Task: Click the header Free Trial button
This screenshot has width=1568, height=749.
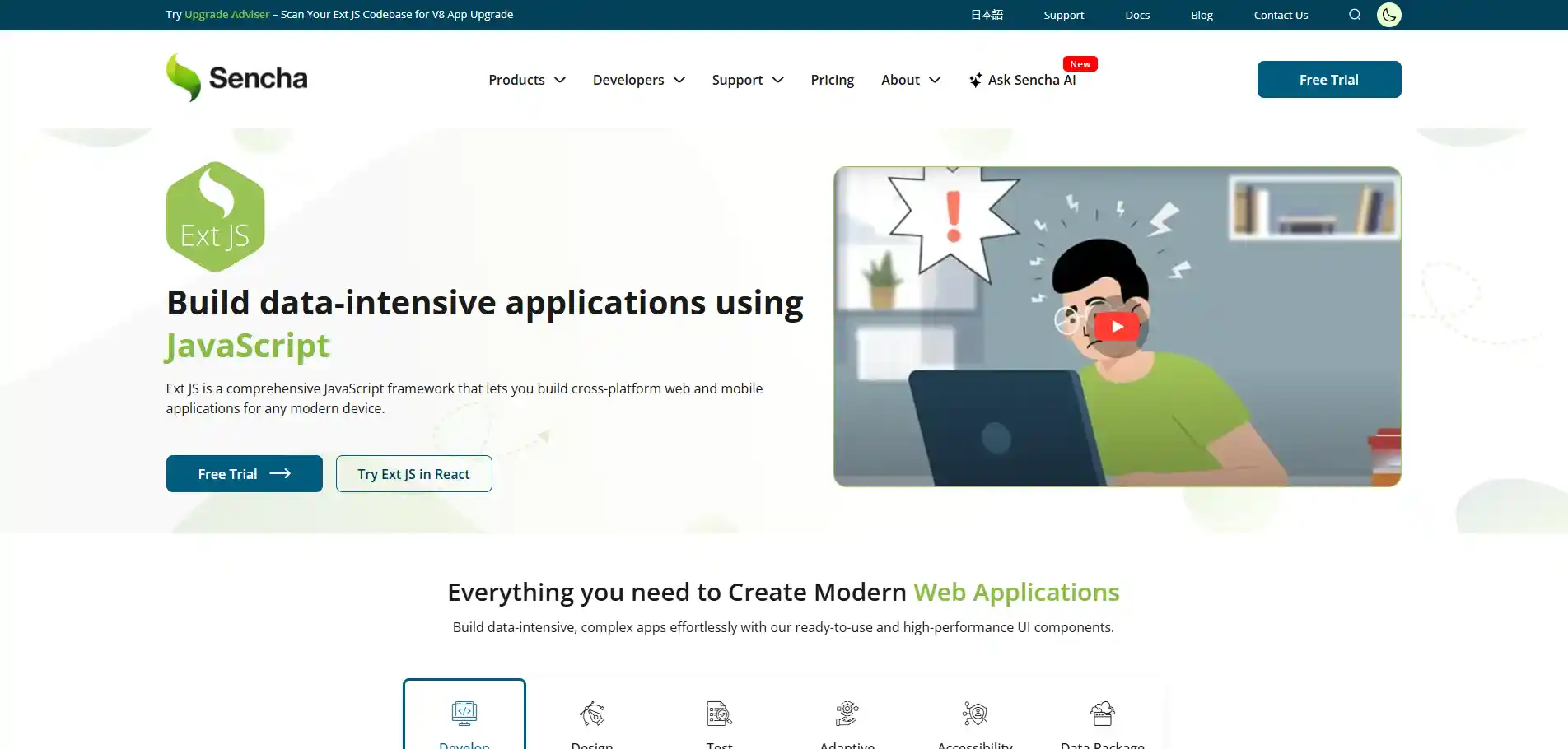Action: pos(1329,79)
